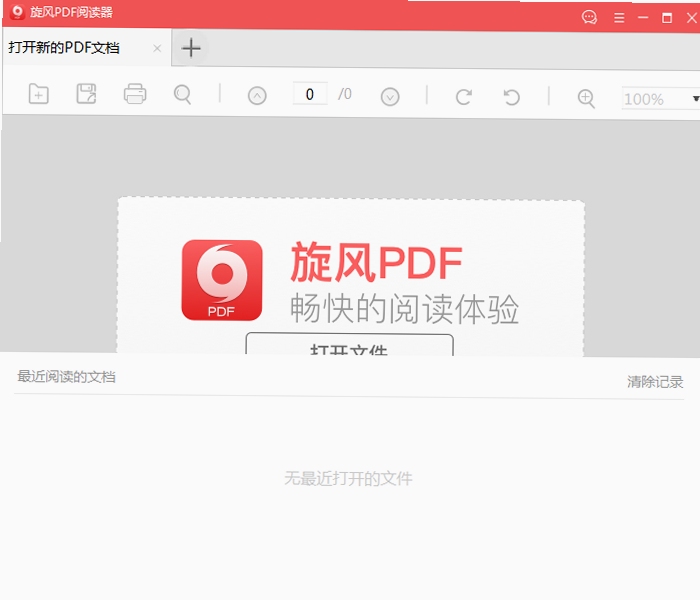Open search with magnifier icon

coord(183,95)
